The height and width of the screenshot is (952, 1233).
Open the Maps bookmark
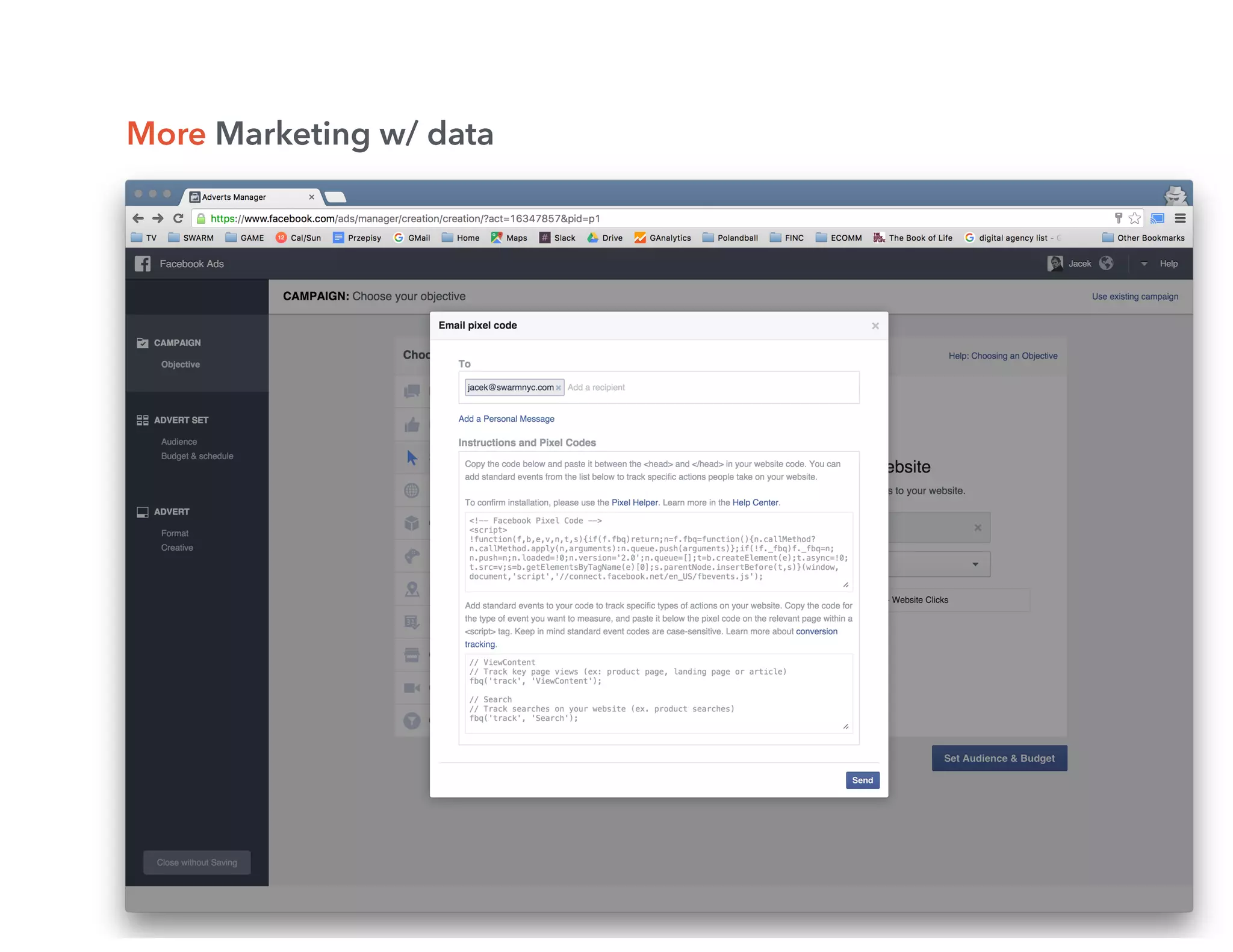pyautogui.click(x=509, y=238)
